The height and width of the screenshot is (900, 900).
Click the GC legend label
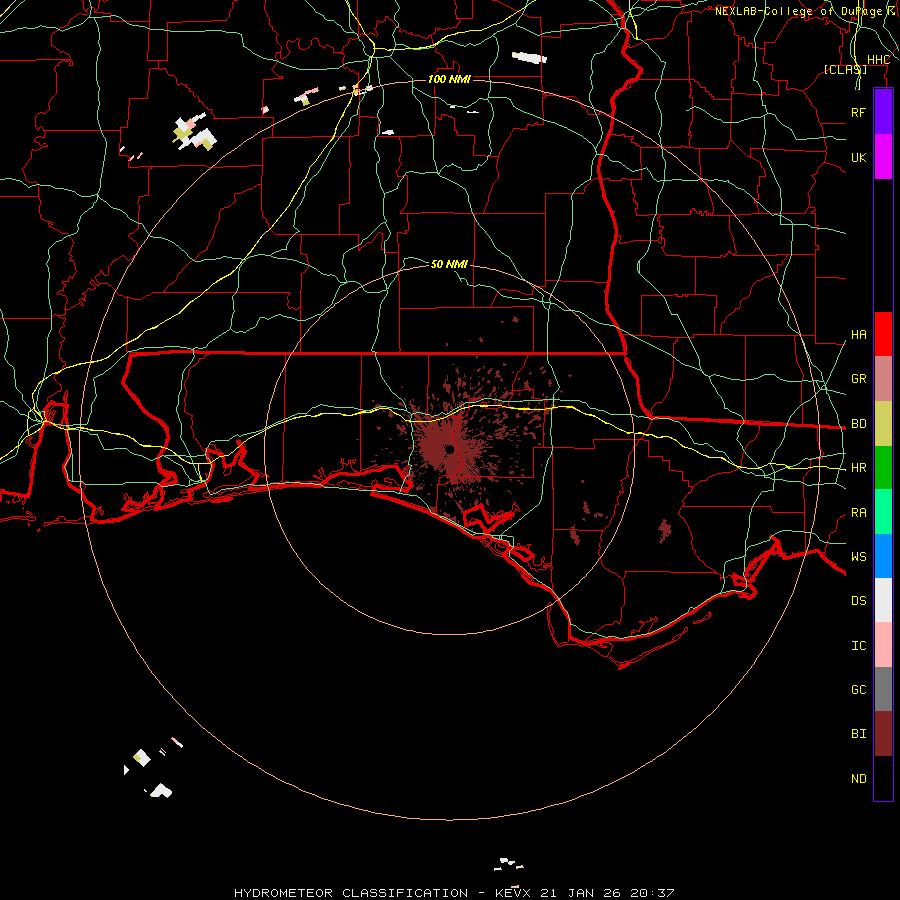(858, 689)
